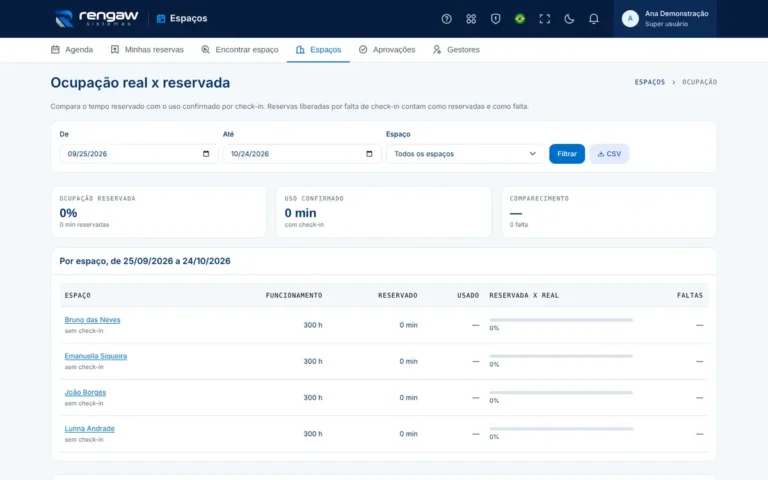Click the Até date field 10/24/2026

pyautogui.click(x=302, y=154)
